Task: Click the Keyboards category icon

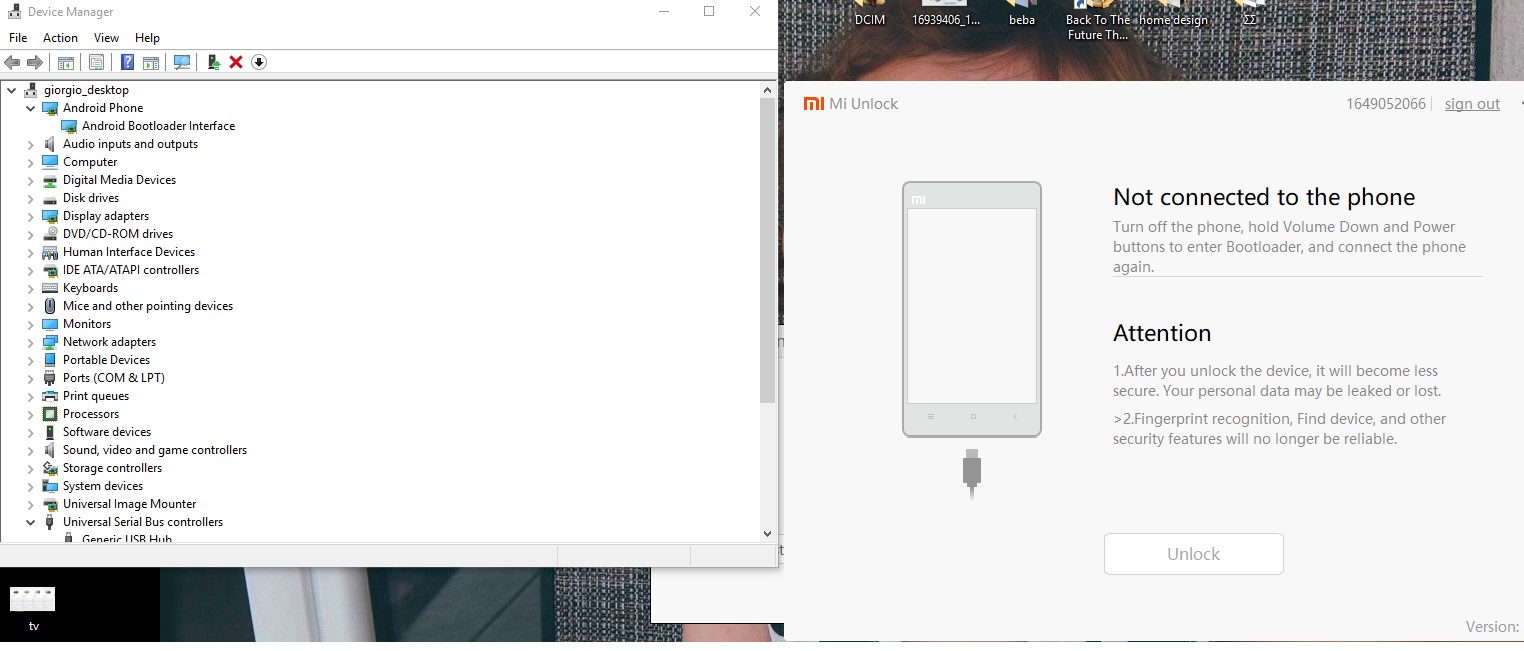Action: coord(50,288)
